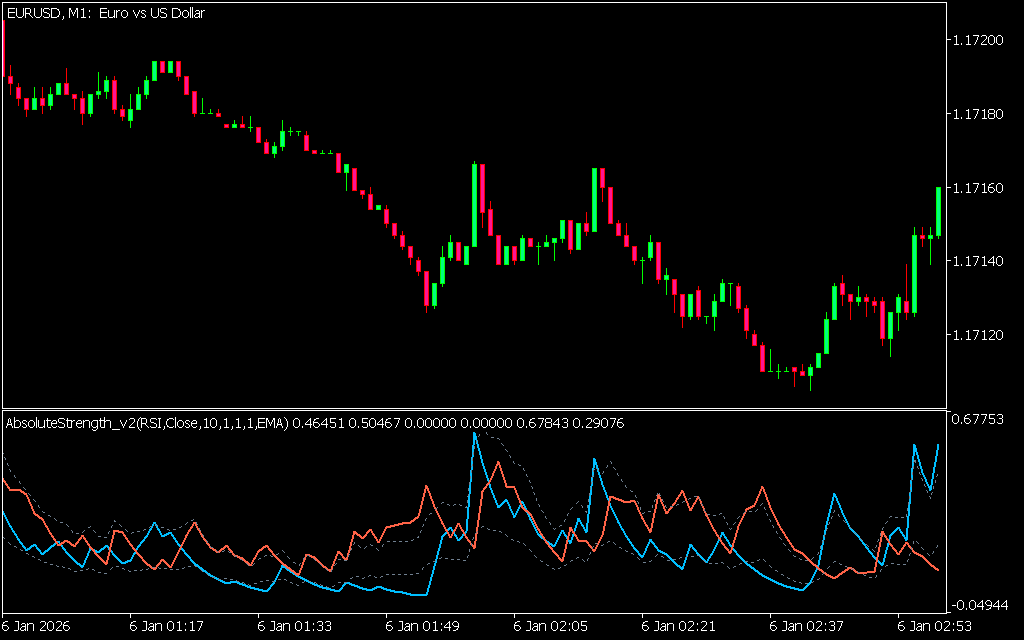This screenshot has width=1024, height=640.
Task: Click the highest peak of the blue indicator line
Action: point(474,434)
